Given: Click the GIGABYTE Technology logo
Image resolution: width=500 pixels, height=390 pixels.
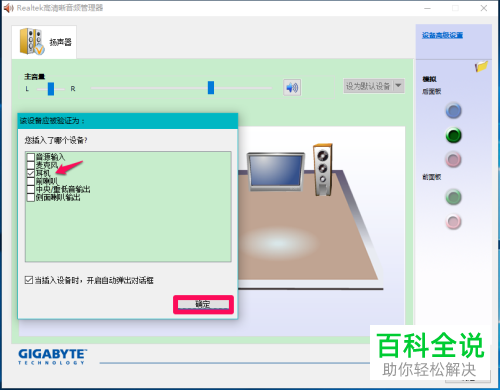Looking at the screenshot, I should pyautogui.click(x=53, y=357).
